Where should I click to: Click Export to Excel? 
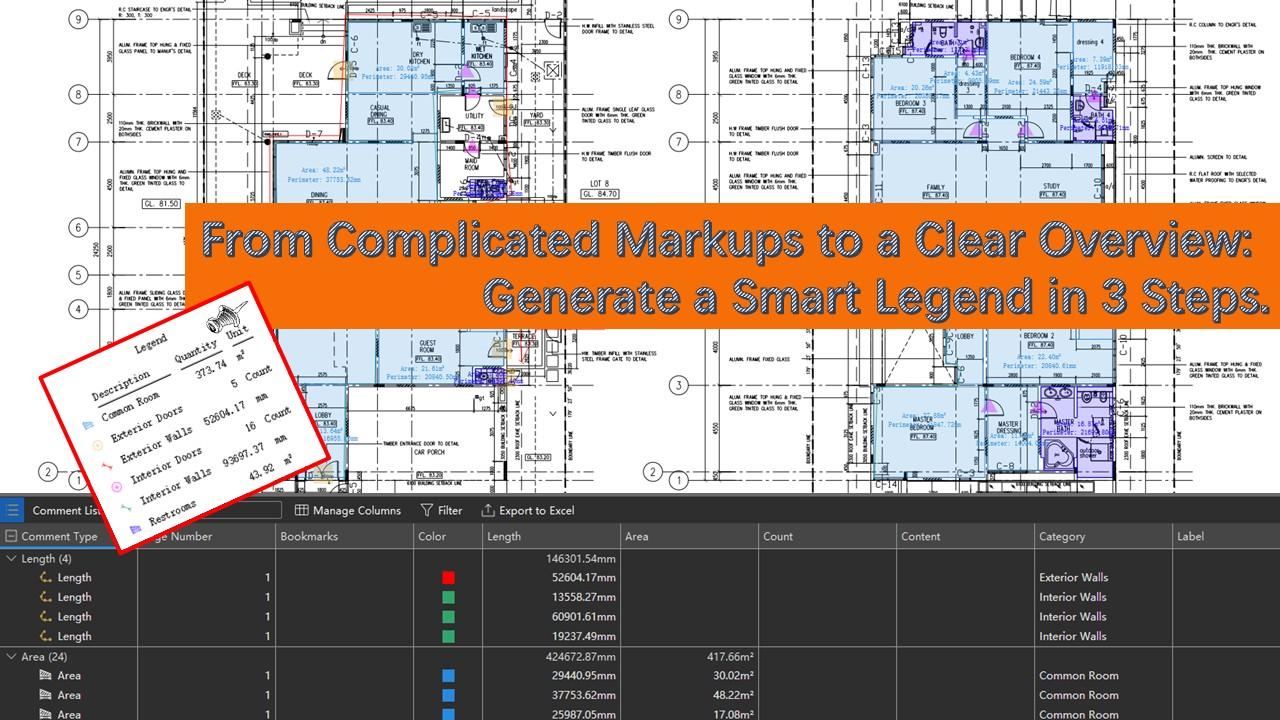tap(527, 510)
